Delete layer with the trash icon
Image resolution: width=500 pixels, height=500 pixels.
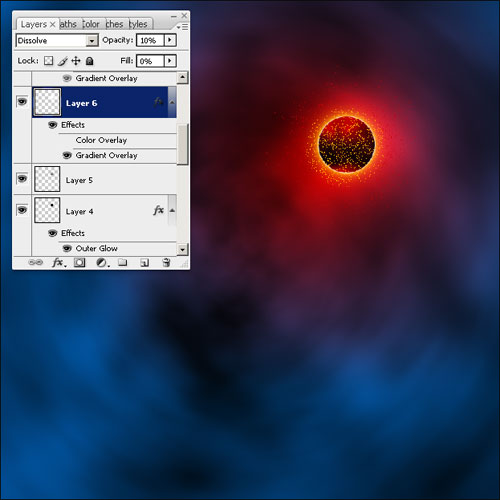(x=166, y=263)
